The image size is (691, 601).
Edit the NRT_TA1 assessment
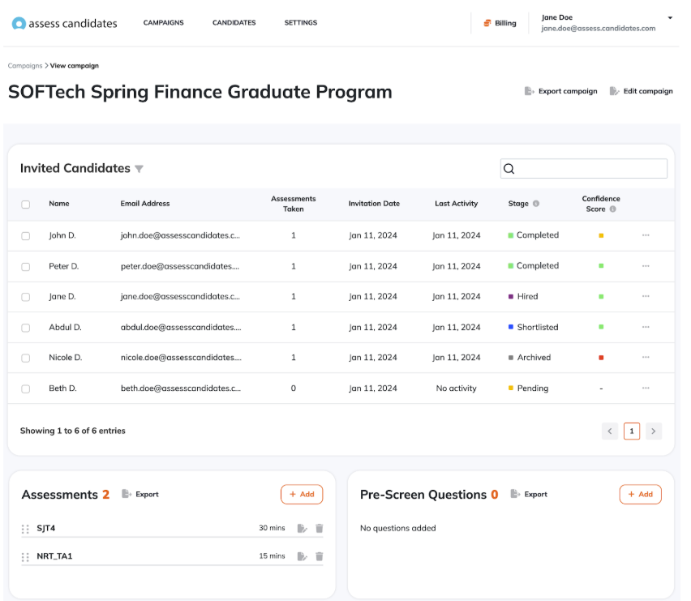302,556
